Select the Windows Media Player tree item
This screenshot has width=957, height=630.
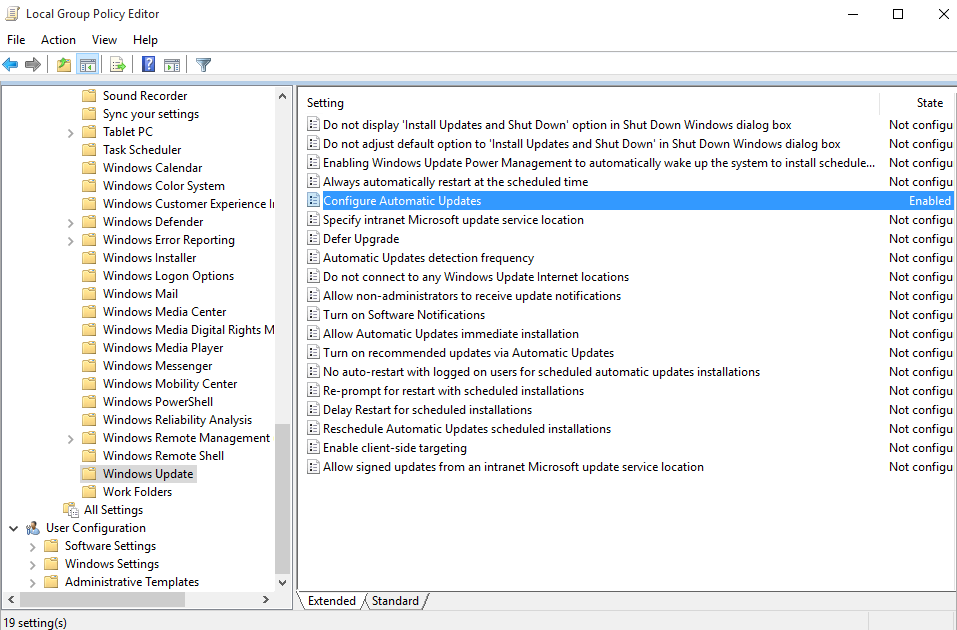click(x=163, y=347)
